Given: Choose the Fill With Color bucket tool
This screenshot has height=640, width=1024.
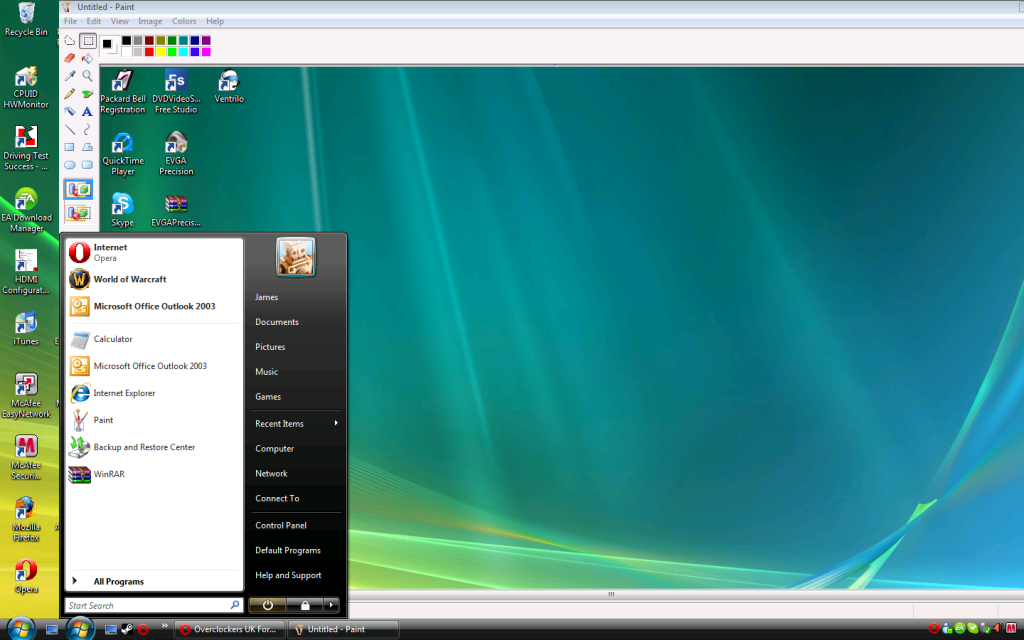Looking at the screenshot, I should pyautogui.click(x=88, y=58).
